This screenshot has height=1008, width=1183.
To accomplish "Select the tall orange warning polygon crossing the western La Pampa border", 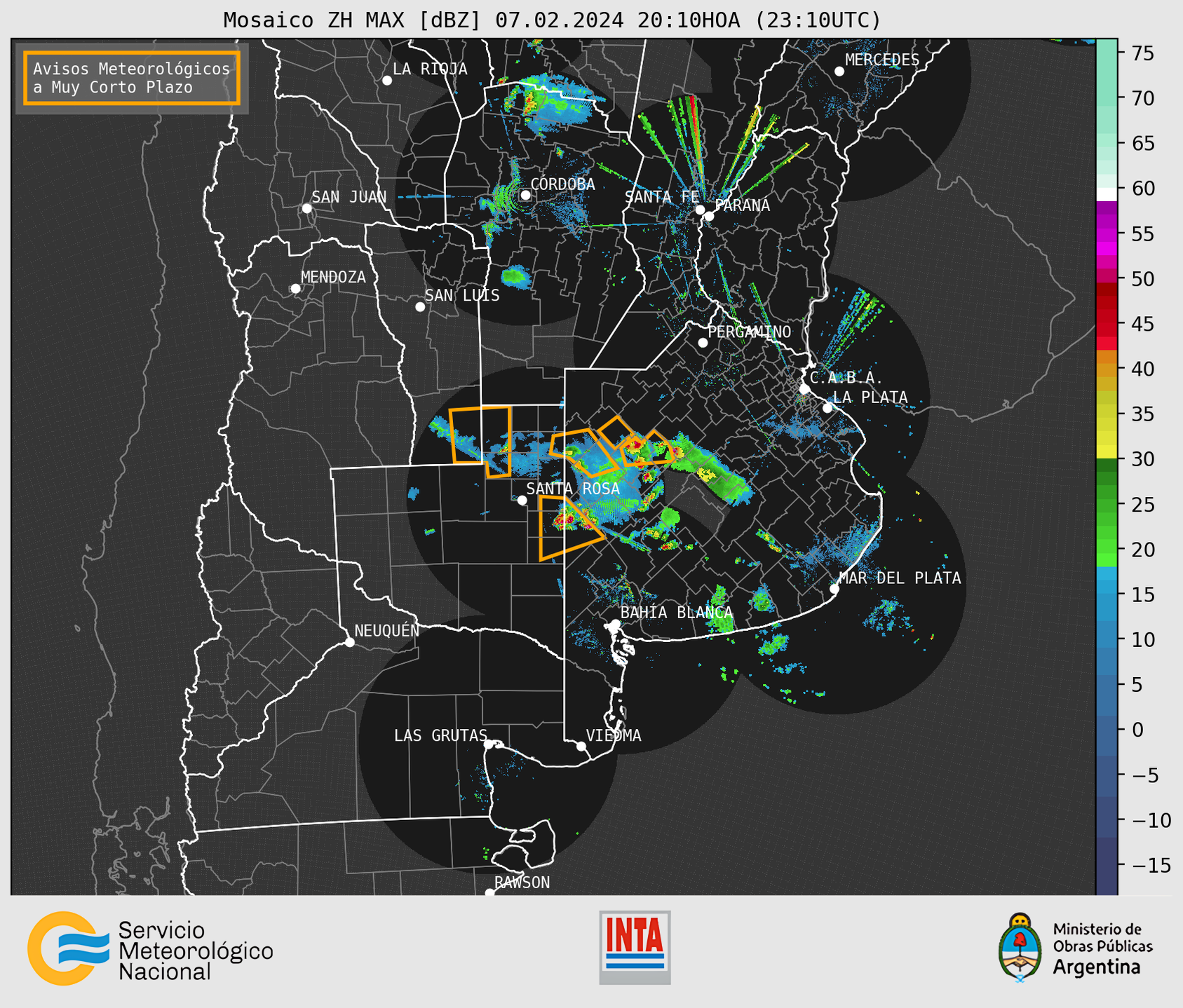I will 481,442.
